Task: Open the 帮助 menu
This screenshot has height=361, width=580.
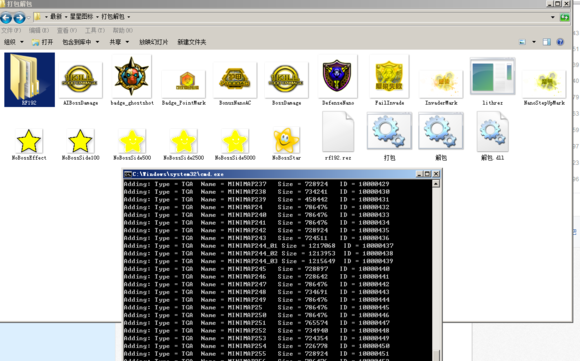Action: (x=122, y=30)
